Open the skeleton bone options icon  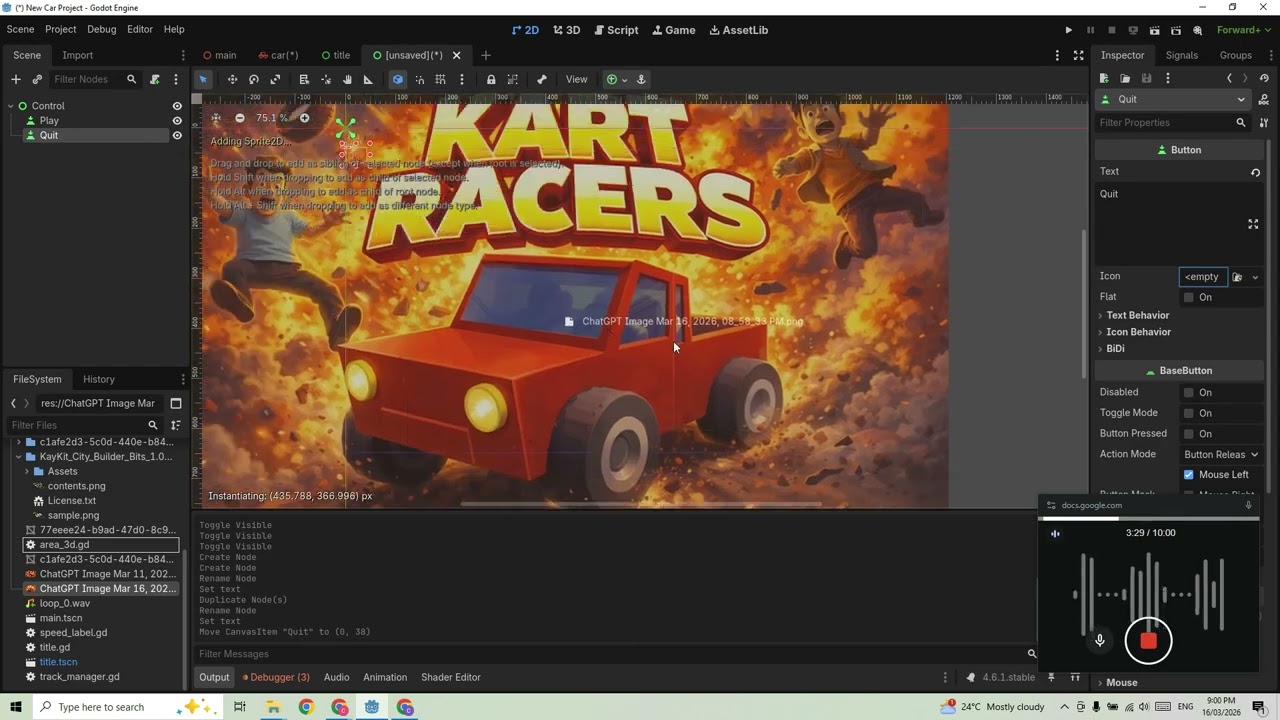(x=542, y=80)
